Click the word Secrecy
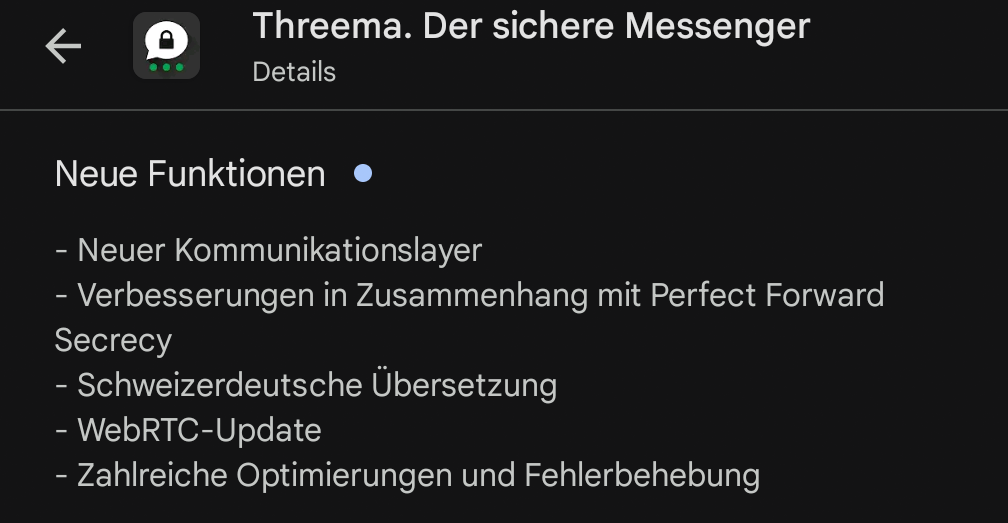The image size is (1008, 523). click(113, 340)
